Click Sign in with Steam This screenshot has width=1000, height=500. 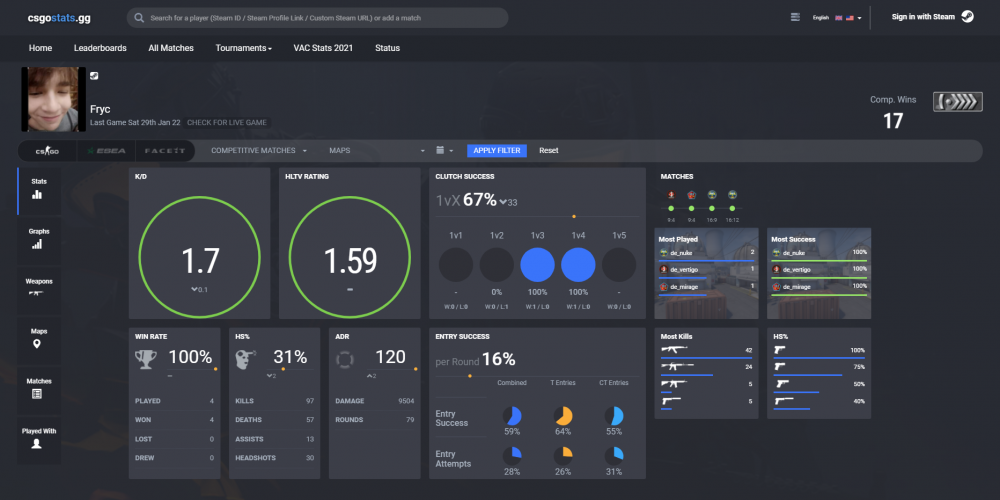pyautogui.click(x=923, y=17)
